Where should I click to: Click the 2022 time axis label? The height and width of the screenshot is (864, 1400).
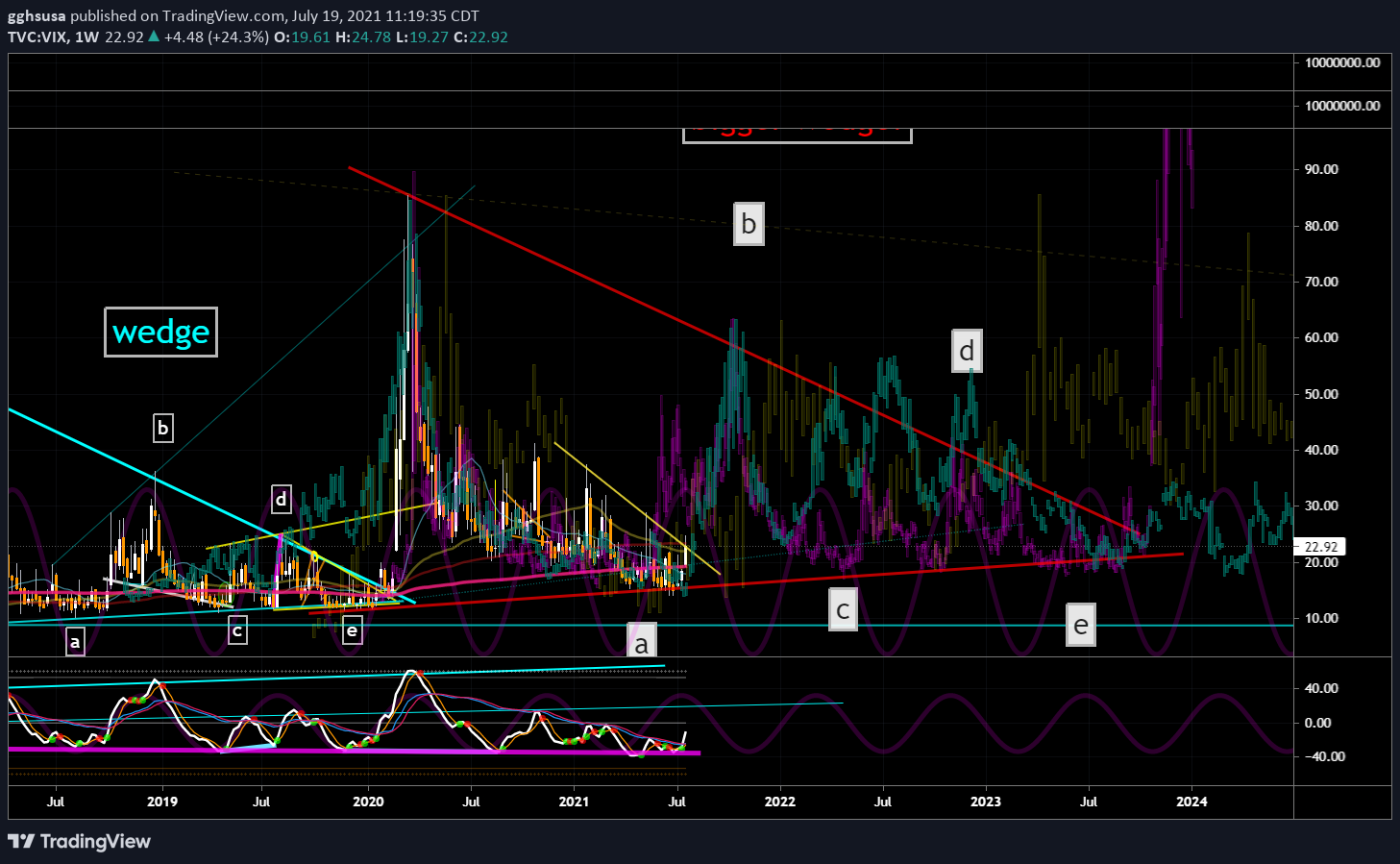coord(779,802)
